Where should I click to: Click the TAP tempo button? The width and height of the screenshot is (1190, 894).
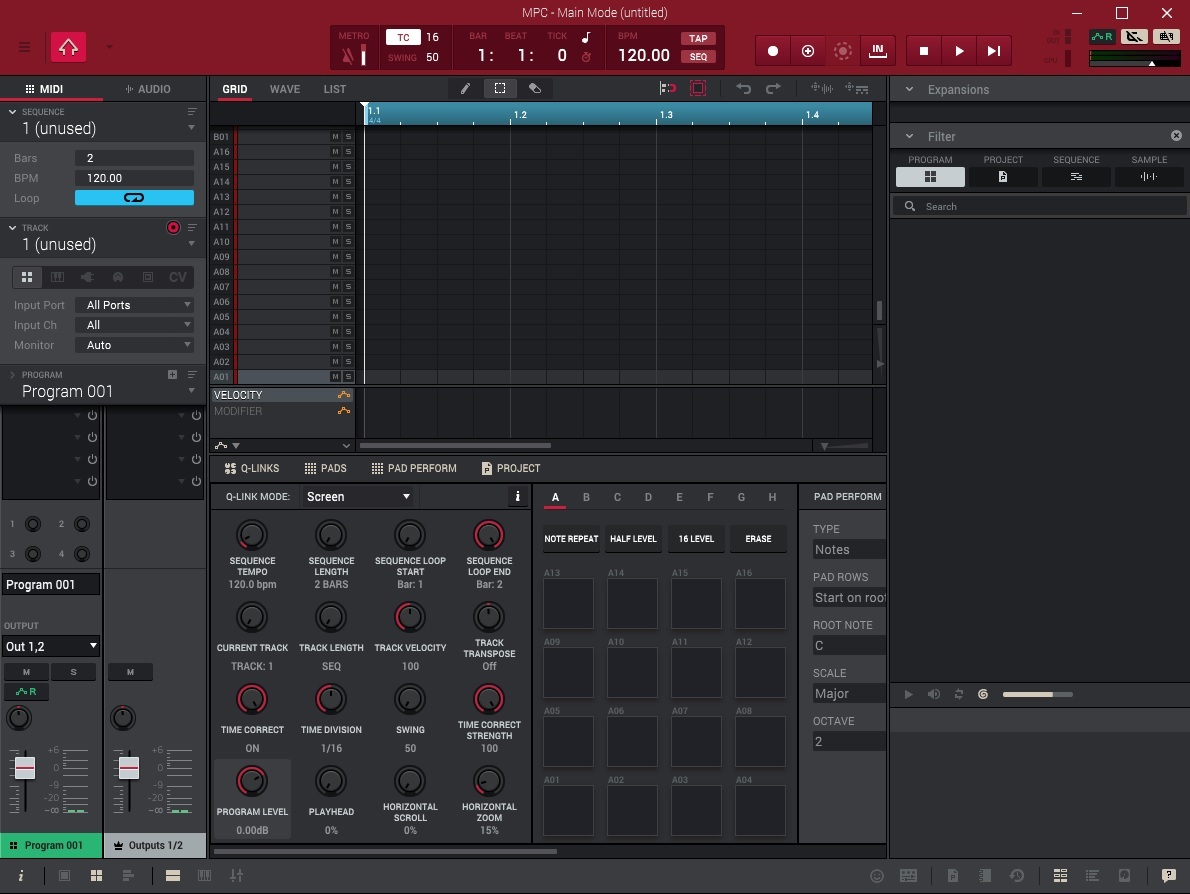698,39
